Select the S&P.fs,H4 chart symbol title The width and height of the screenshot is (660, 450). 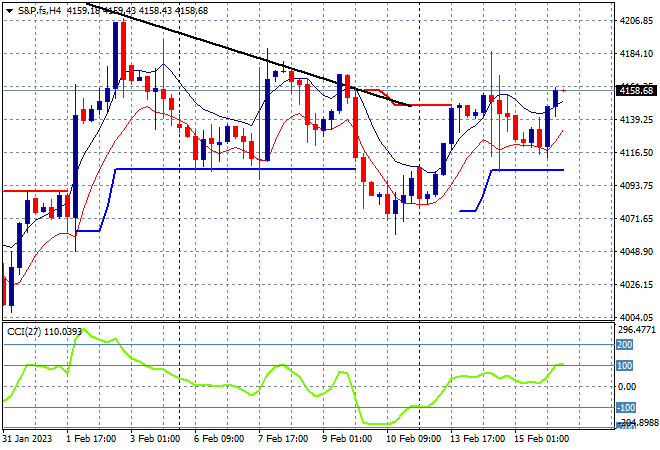pyautogui.click(x=40, y=11)
